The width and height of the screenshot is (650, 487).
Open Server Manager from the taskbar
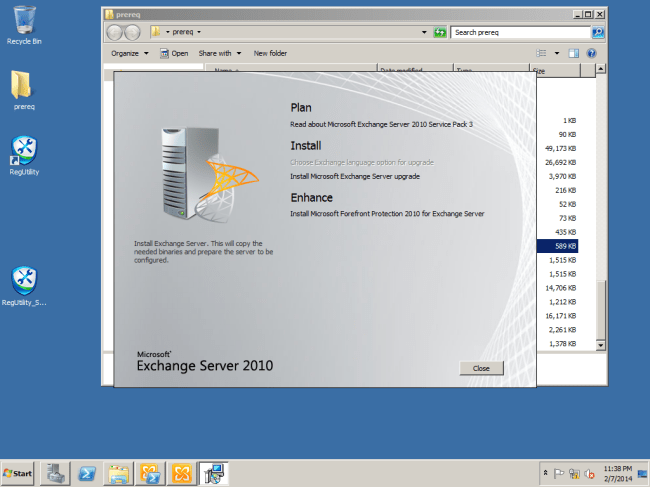pyautogui.click(x=55, y=473)
